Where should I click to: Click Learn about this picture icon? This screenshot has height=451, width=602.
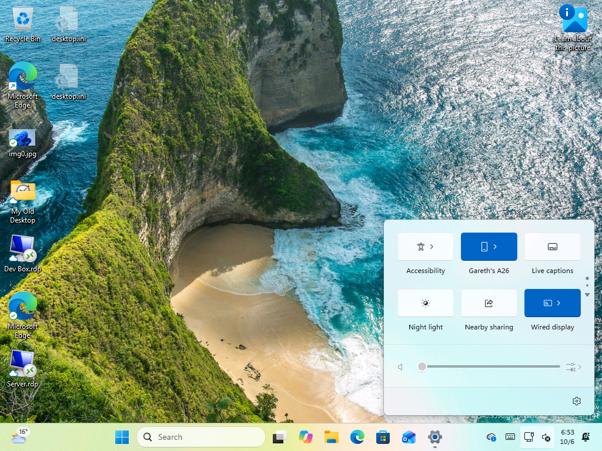[573, 28]
